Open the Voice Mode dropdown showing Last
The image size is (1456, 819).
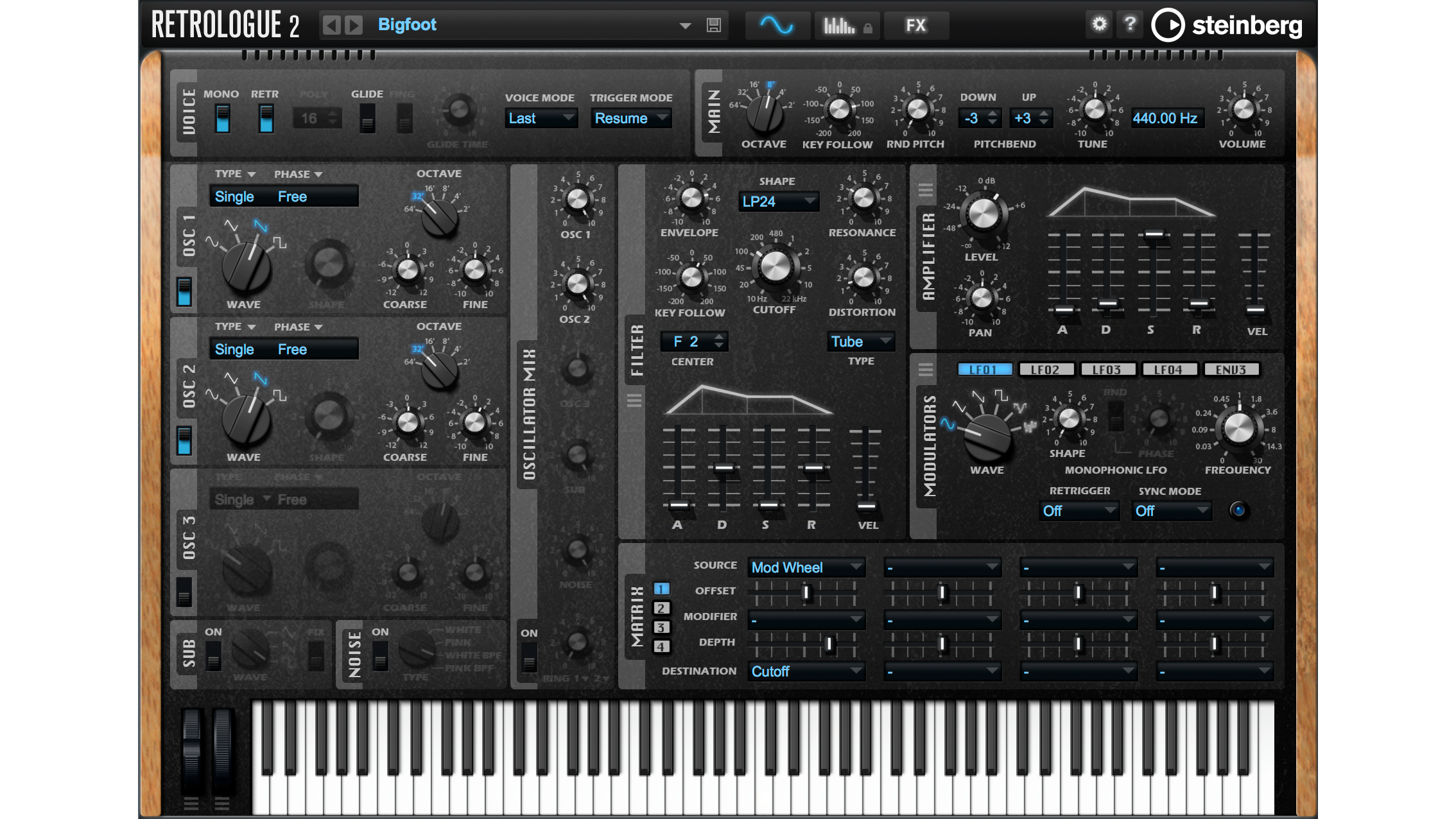click(x=541, y=118)
